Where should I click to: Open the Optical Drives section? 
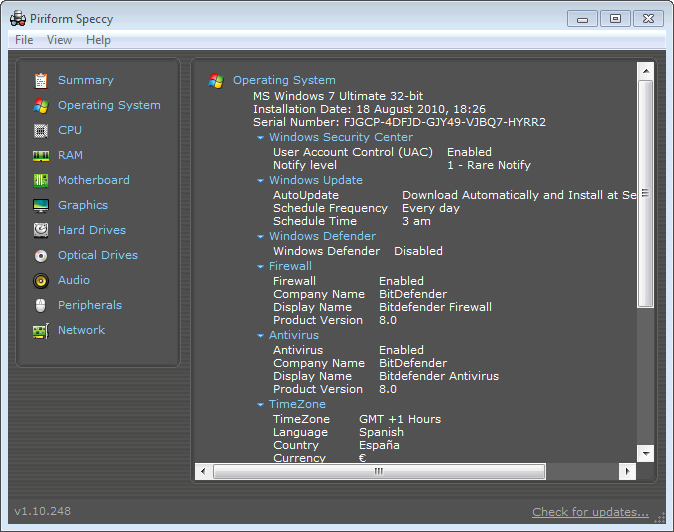tap(98, 255)
